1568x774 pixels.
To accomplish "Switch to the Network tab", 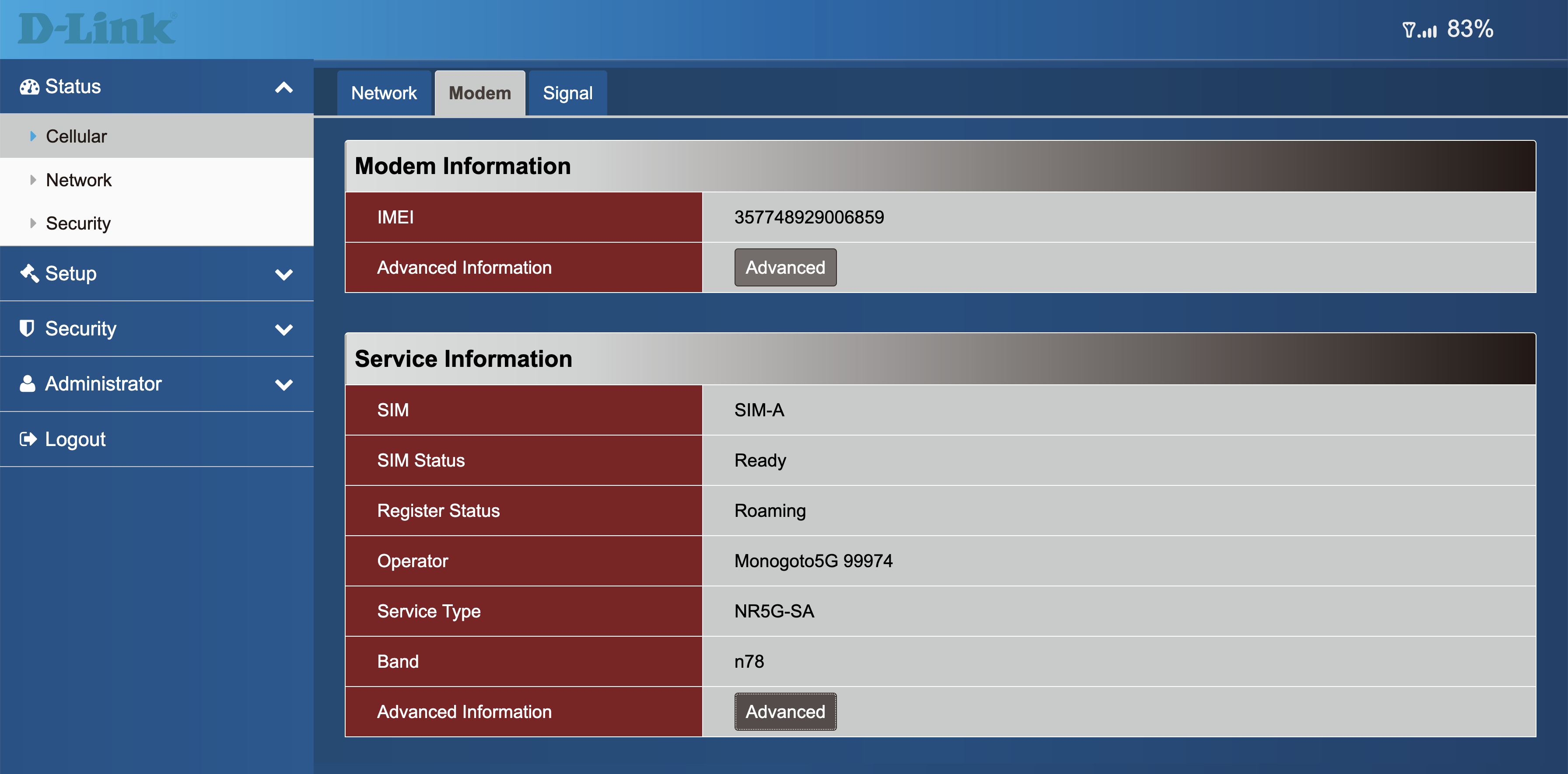I will point(384,93).
